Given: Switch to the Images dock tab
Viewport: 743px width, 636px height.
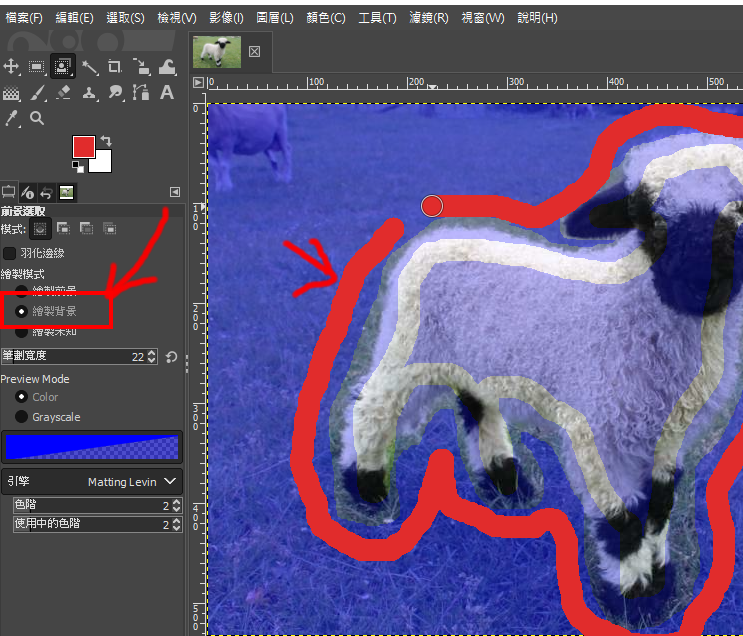Looking at the screenshot, I should (66, 192).
